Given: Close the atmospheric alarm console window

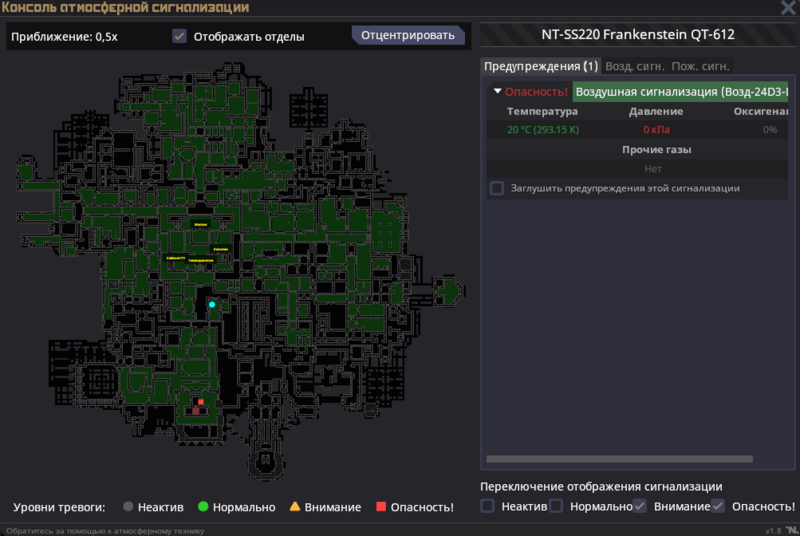Looking at the screenshot, I should click(x=787, y=8).
